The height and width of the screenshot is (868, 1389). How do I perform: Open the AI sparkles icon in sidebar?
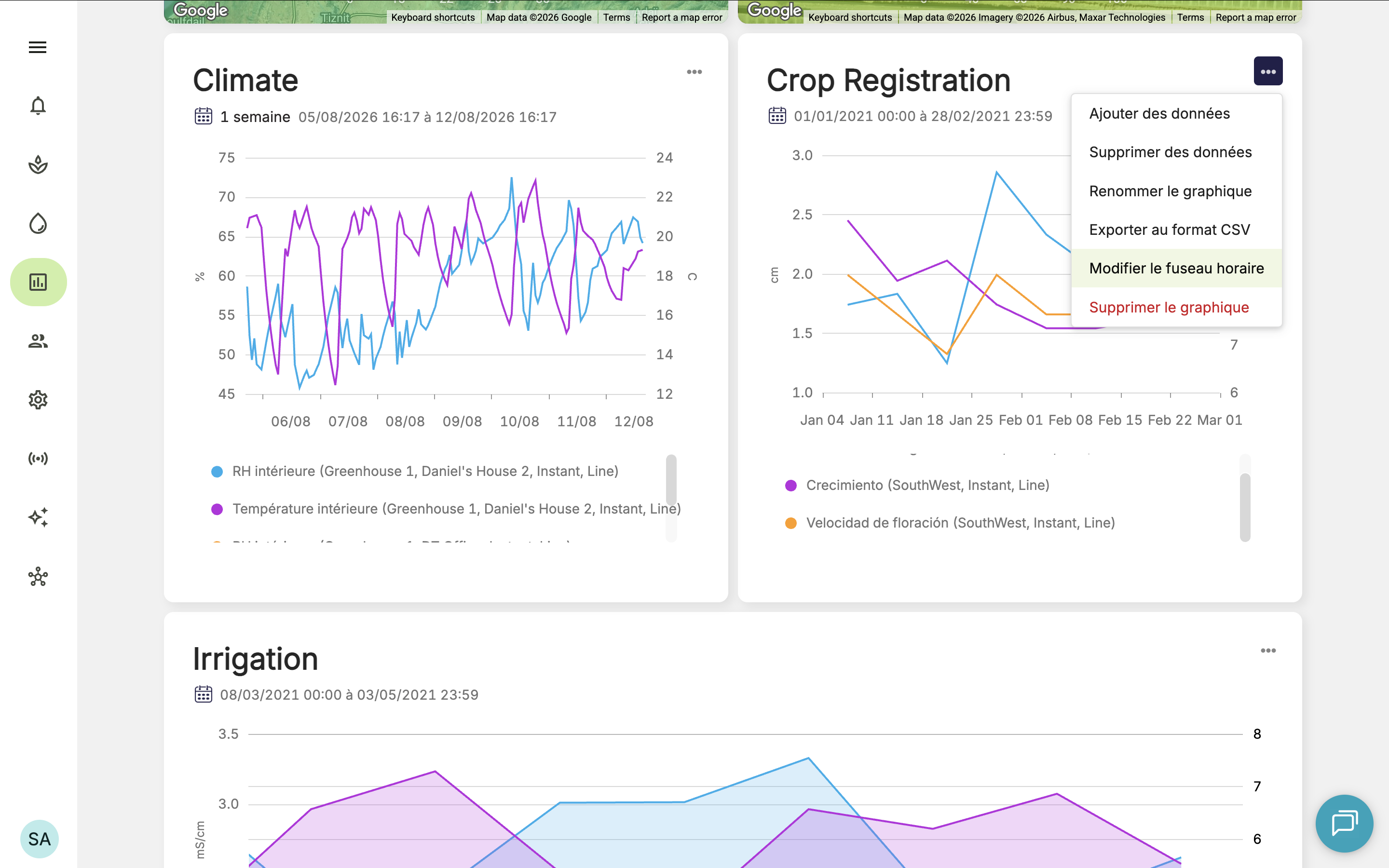pos(38,517)
